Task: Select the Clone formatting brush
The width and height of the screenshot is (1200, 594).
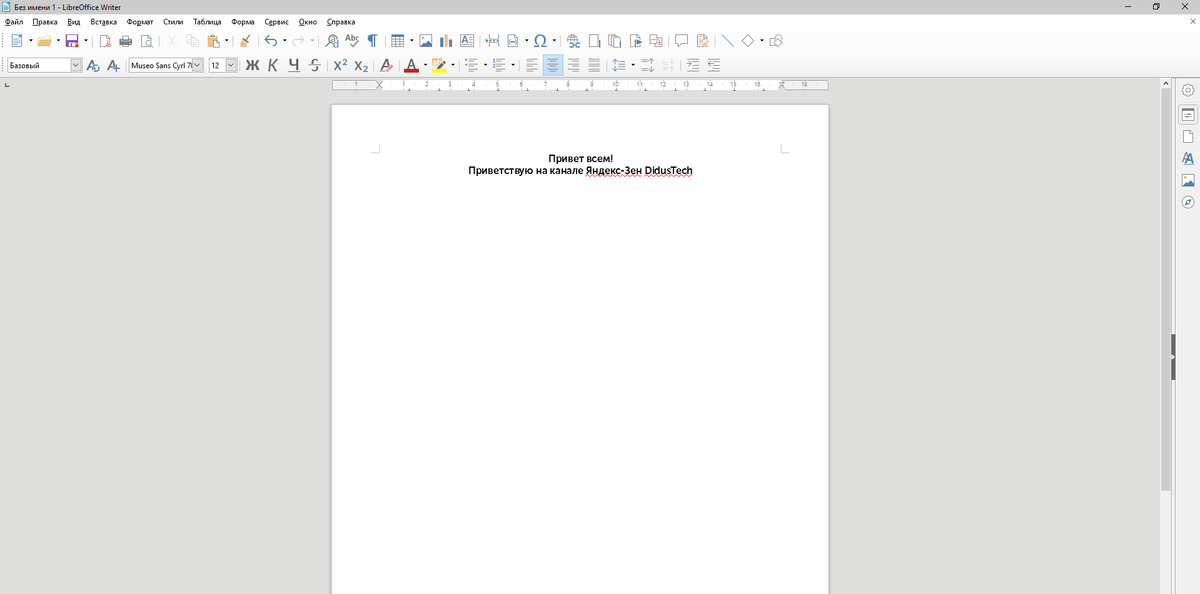Action: point(245,41)
